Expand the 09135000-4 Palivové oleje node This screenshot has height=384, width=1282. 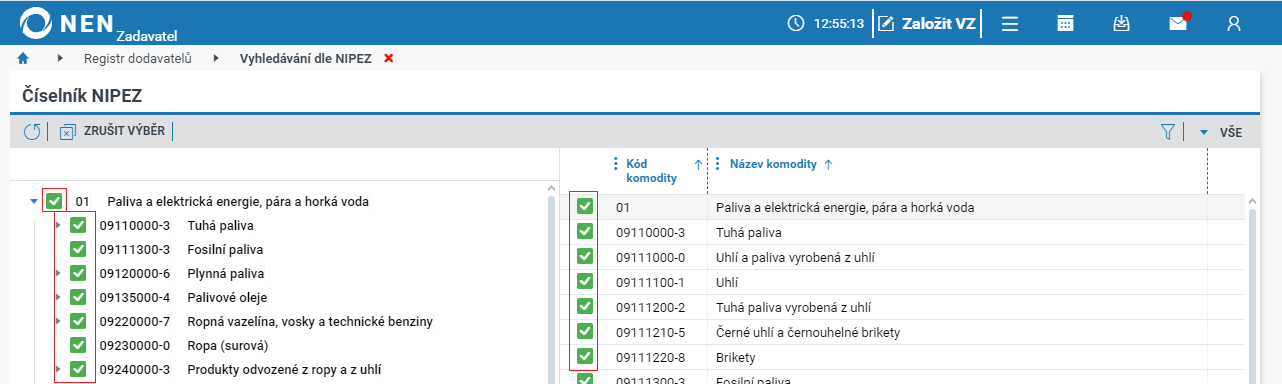58,297
